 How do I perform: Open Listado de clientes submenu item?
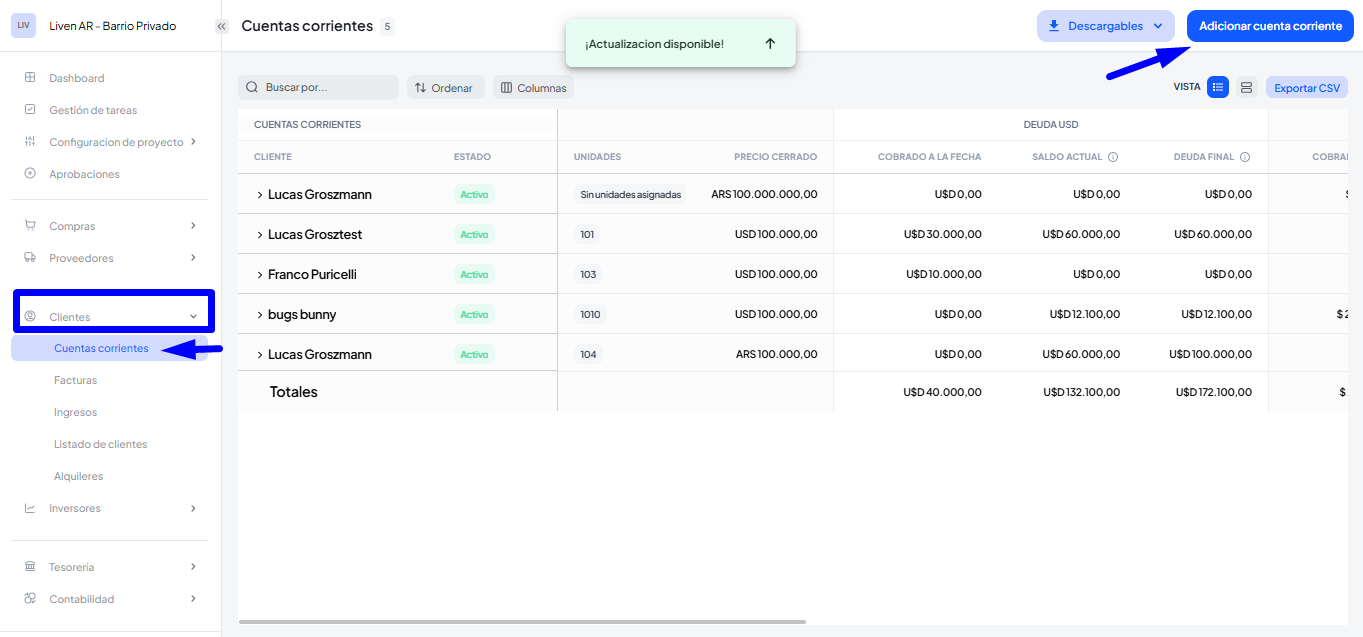(100, 444)
